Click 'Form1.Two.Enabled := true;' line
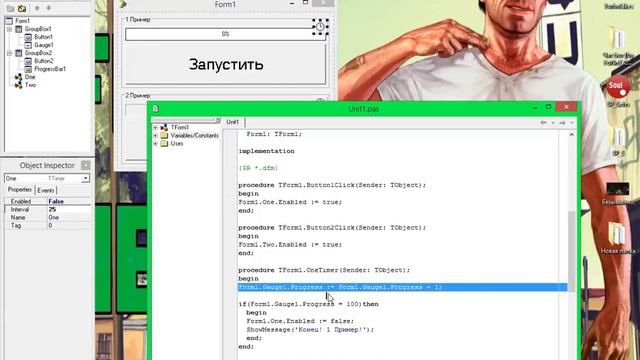The image size is (640, 360). click(x=290, y=244)
